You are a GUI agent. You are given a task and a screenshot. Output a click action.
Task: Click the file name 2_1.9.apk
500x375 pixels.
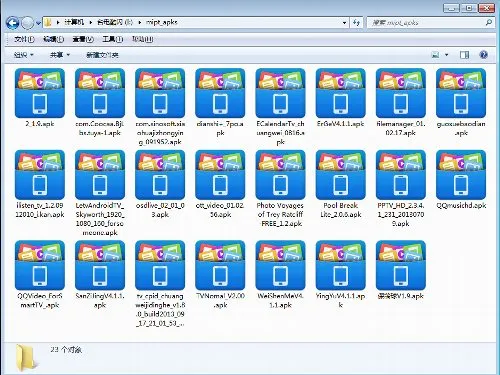[40, 124]
